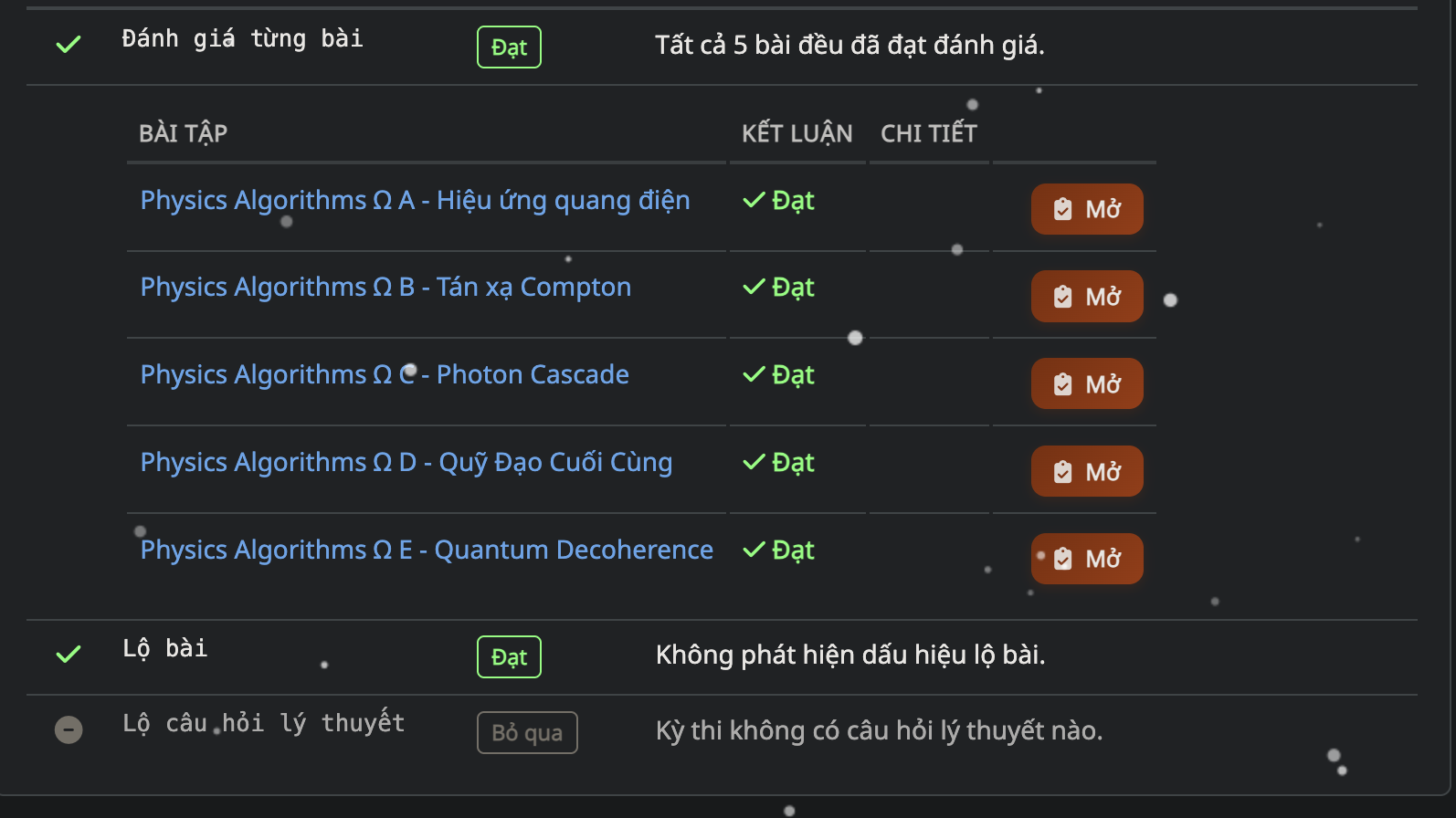
Task: Click green checkmark icon beside Lộ bài
Action: coord(69,654)
